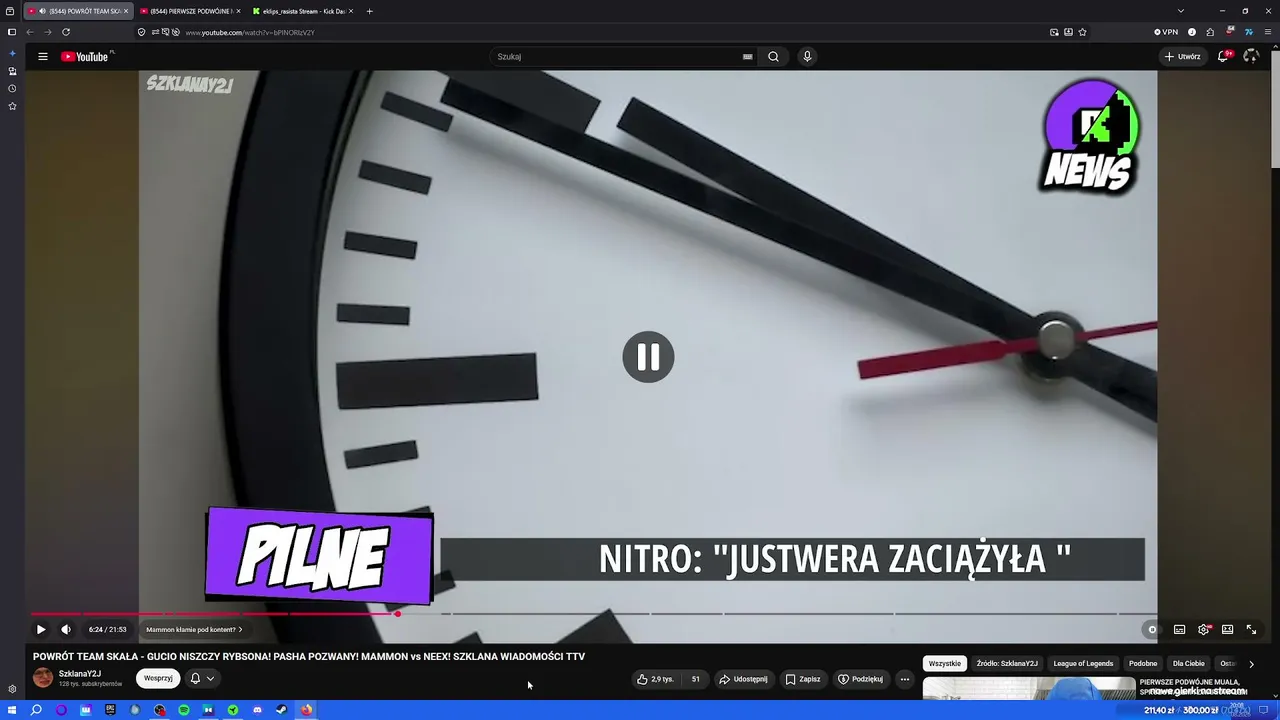Open the browser sidebar history icon
The image size is (1280, 720).
click(12, 89)
